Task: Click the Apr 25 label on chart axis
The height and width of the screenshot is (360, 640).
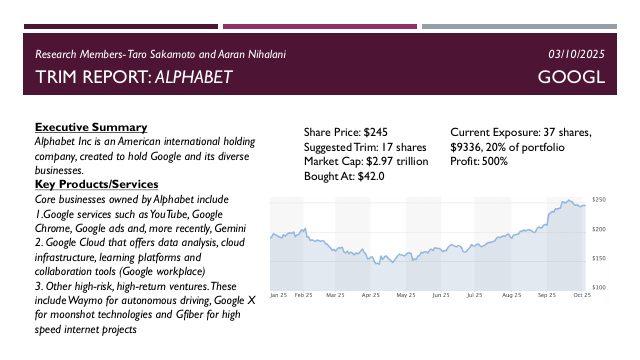Action: click(x=371, y=295)
